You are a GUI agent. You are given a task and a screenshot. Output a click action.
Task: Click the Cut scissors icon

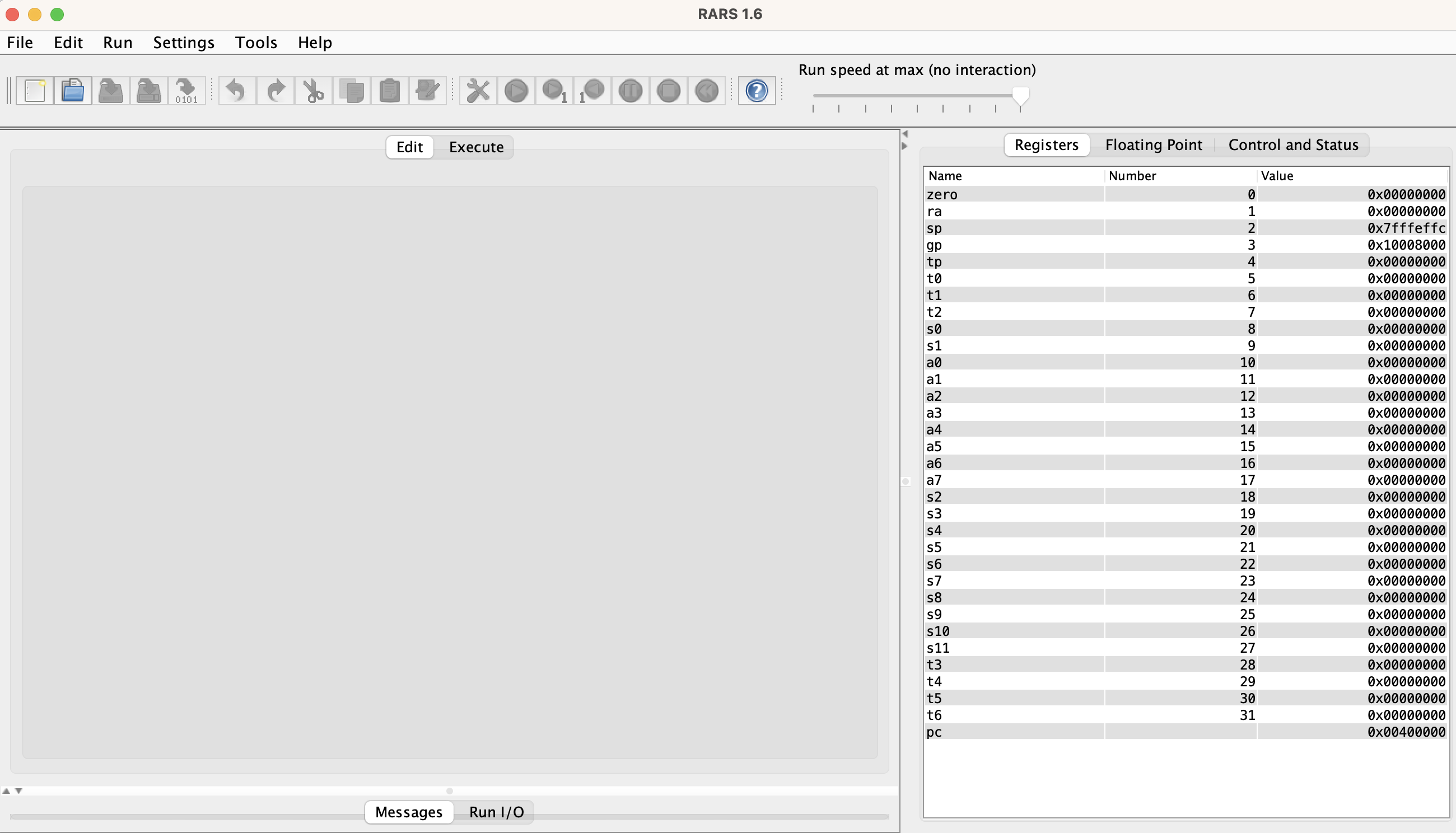tap(313, 90)
